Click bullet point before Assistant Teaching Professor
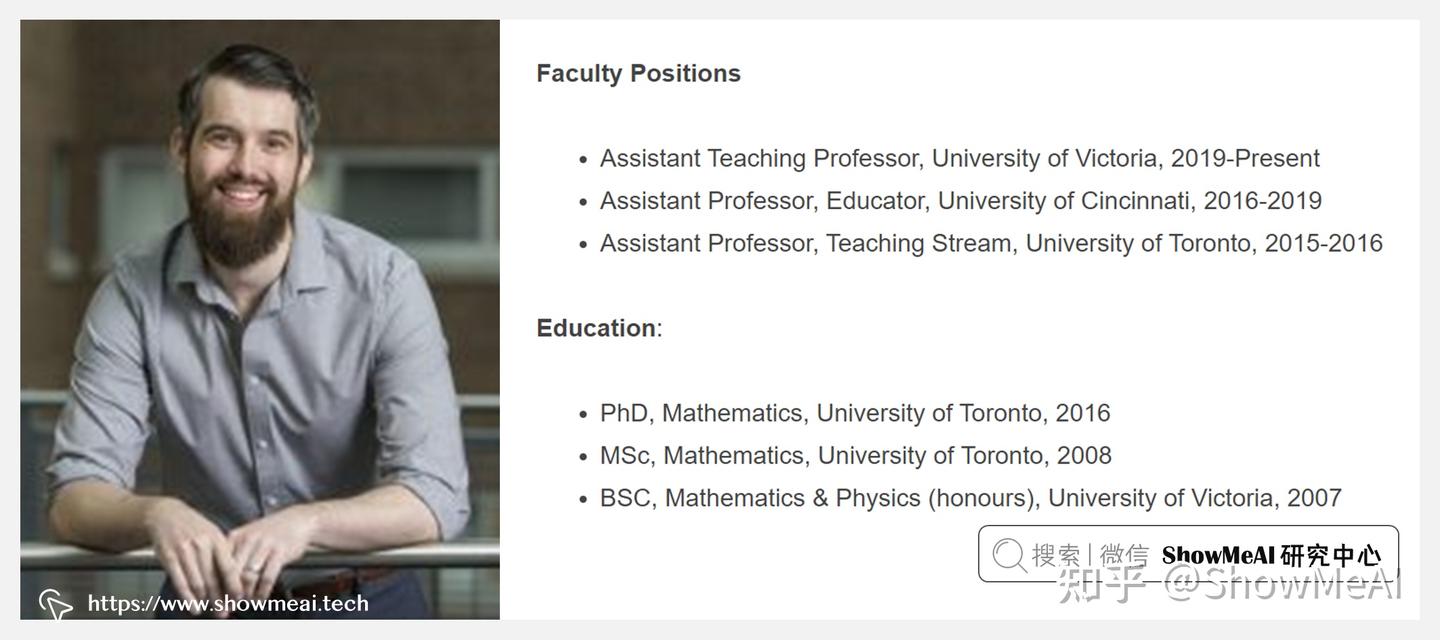The height and width of the screenshot is (640, 1440). 583,160
